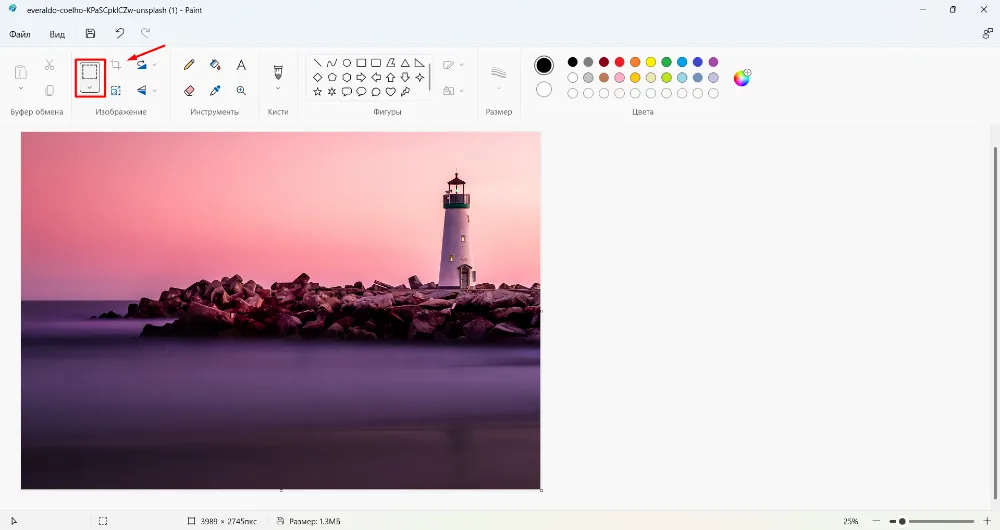1000x530 pixels.
Task: Open the Кисти brushes dropdown
Action: pos(278,88)
